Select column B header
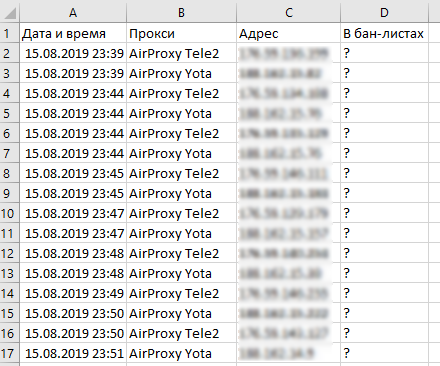Image resolution: width=440 pixels, height=366 pixels. coord(181,13)
